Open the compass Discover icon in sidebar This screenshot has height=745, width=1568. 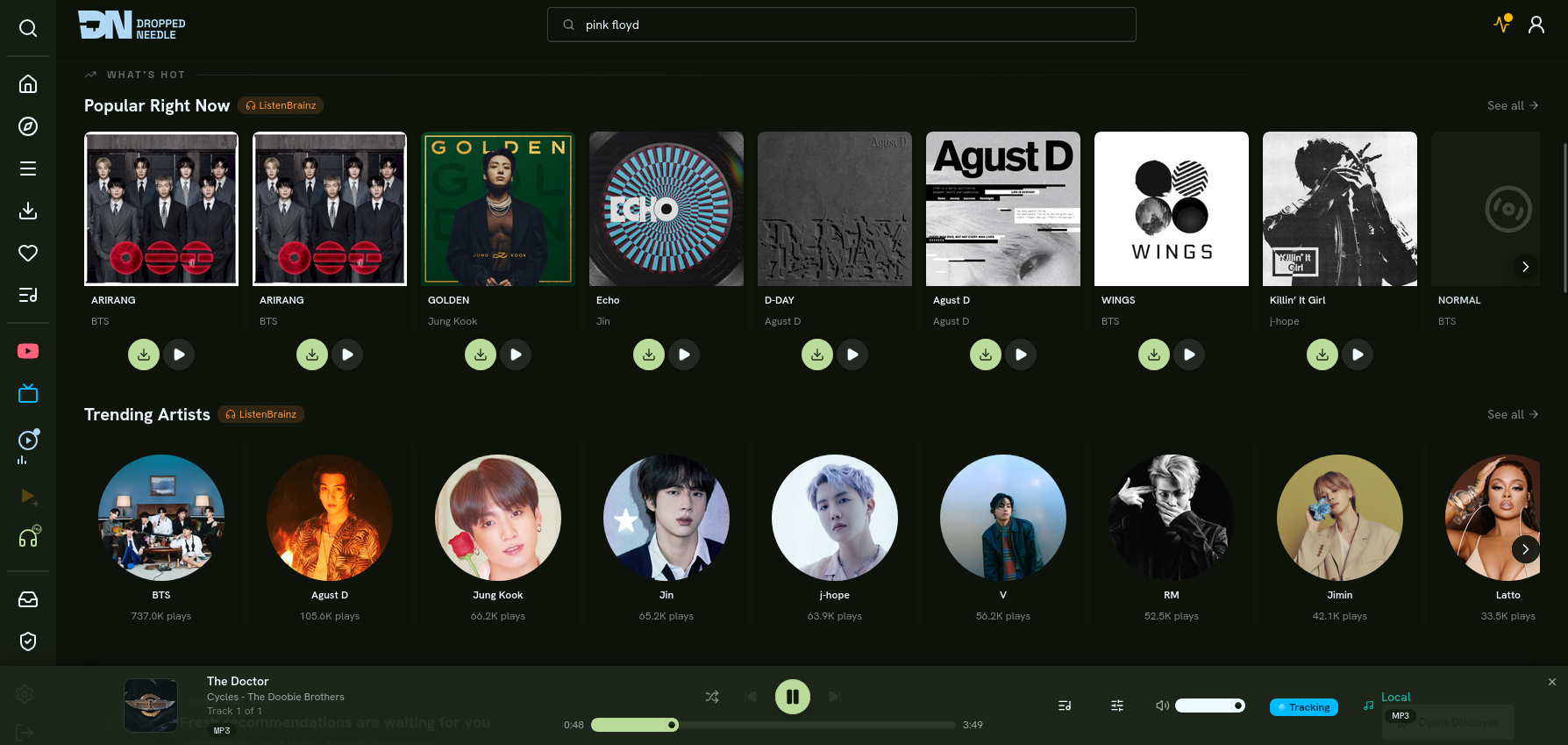[28, 126]
